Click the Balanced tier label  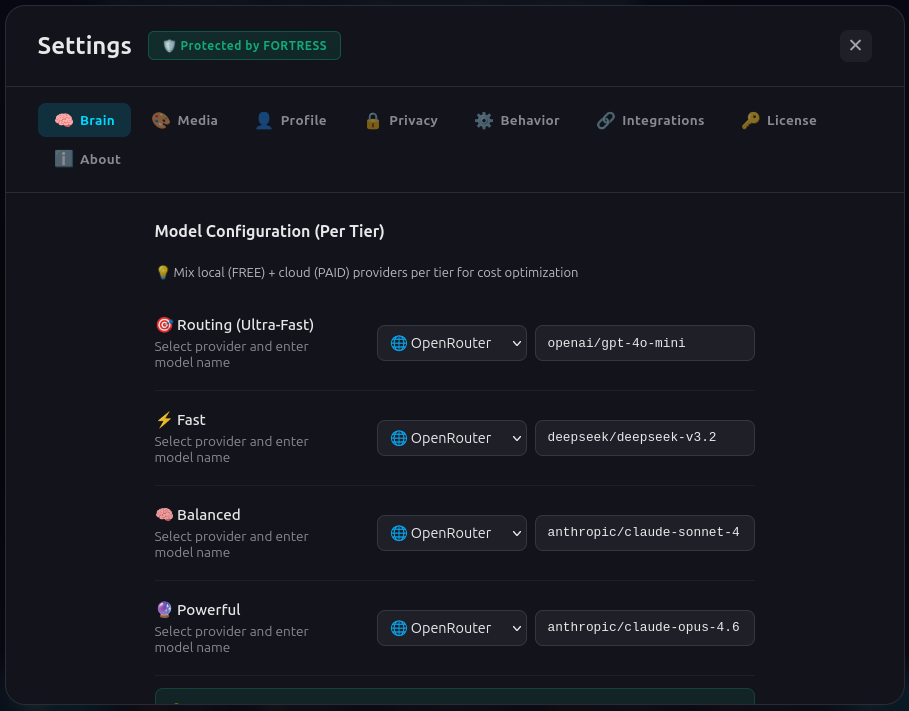pyautogui.click(x=209, y=514)
